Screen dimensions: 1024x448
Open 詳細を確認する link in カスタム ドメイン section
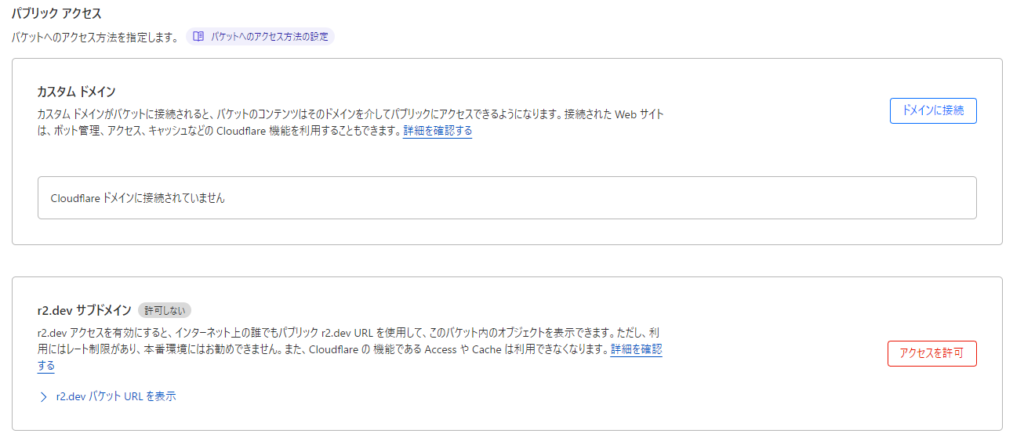(x=438, y=131)
